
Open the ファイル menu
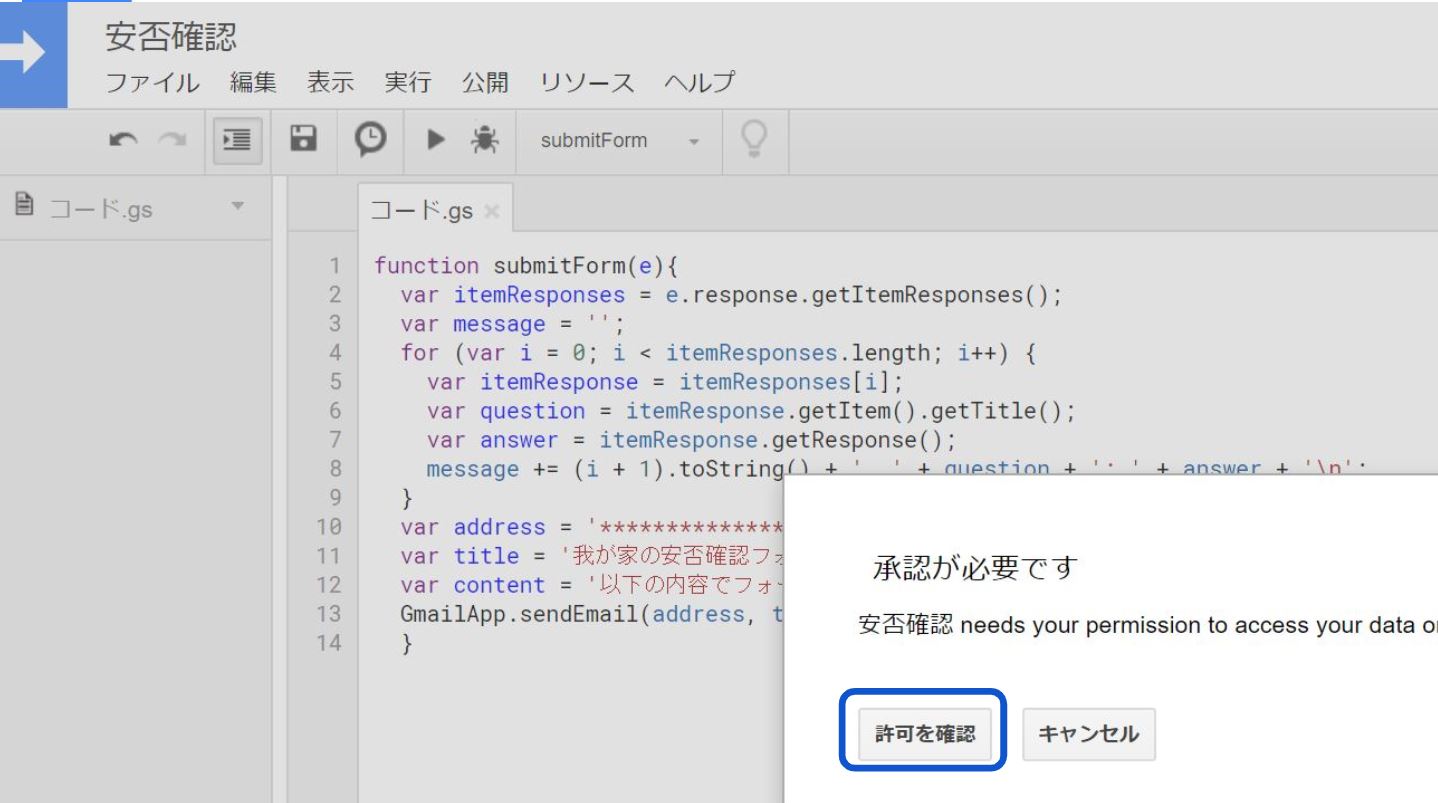(x=153, y=83)
